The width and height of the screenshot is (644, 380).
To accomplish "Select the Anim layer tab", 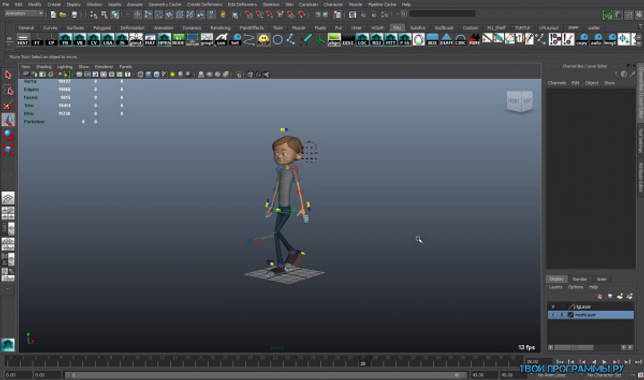I will [601, 279].
